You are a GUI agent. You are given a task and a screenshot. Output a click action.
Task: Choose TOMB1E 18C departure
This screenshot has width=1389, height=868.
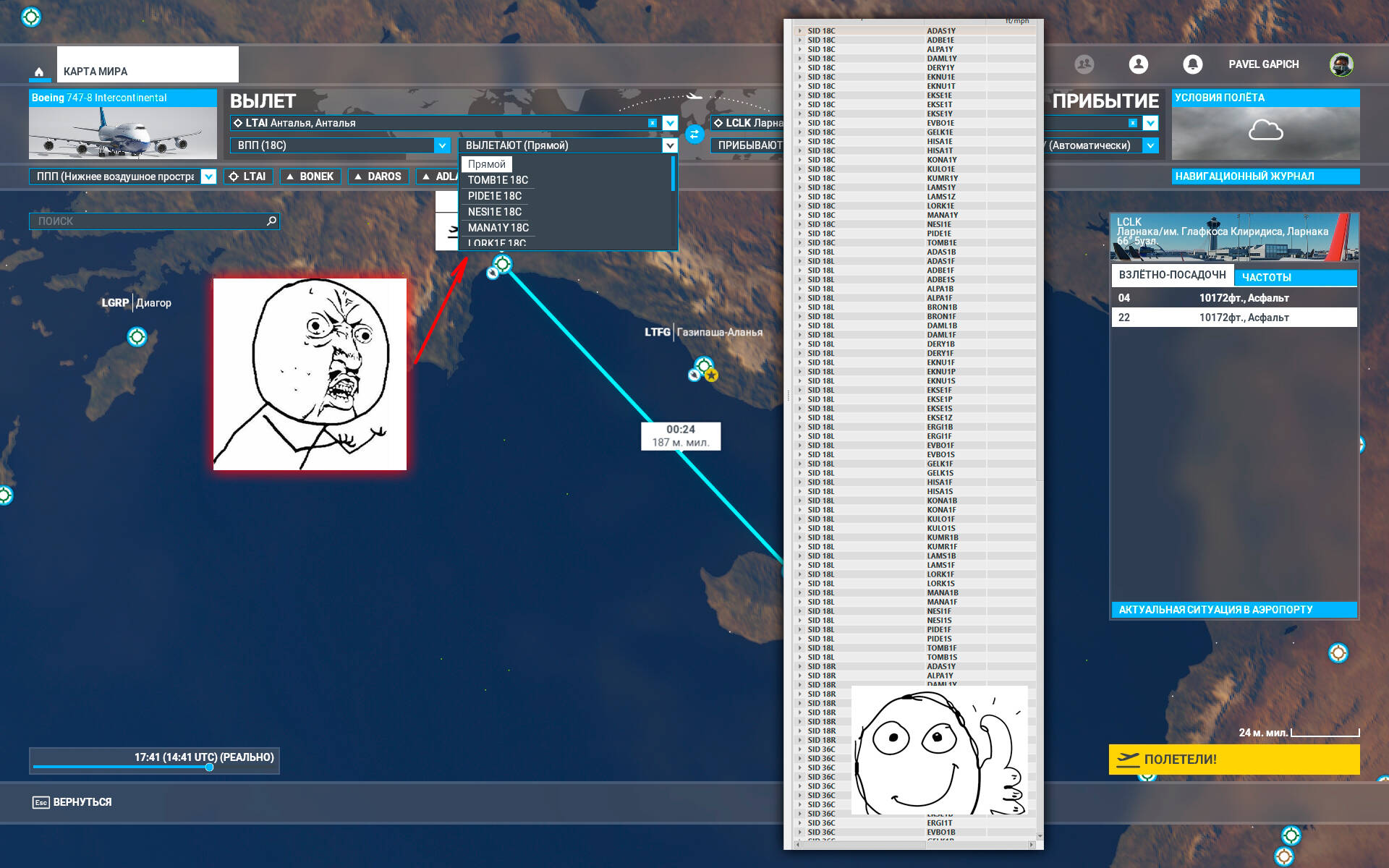(498, 180)
